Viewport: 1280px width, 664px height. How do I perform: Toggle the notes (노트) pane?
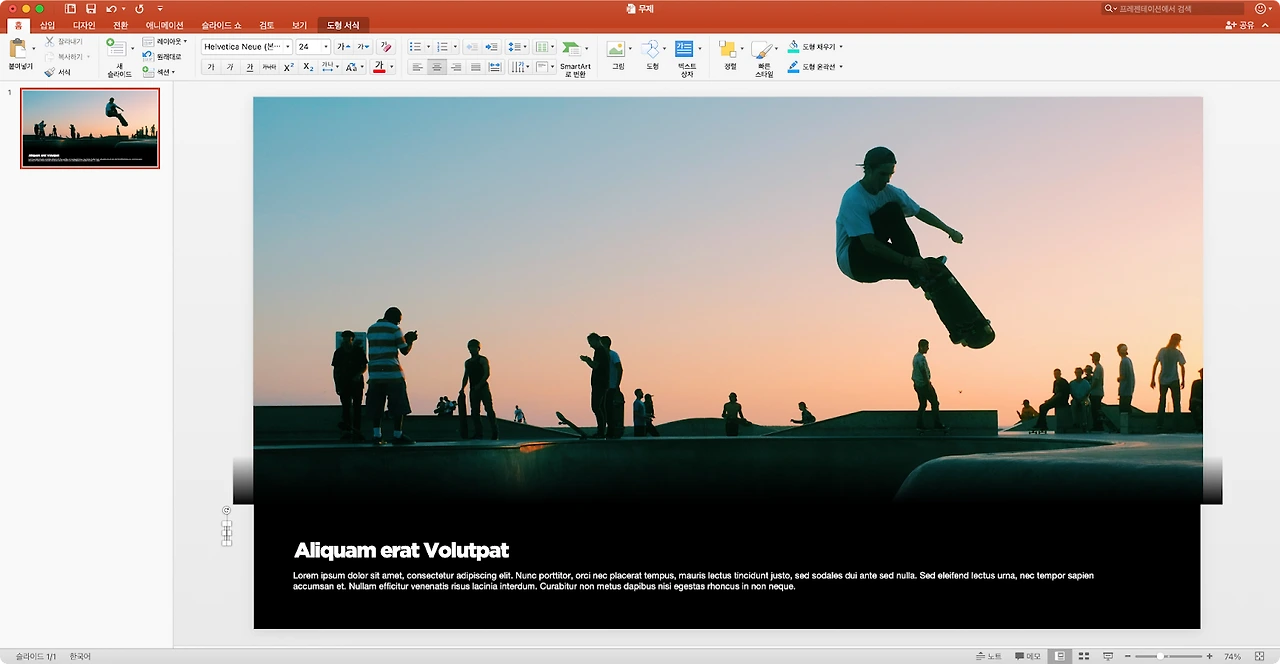pos(988,656)
